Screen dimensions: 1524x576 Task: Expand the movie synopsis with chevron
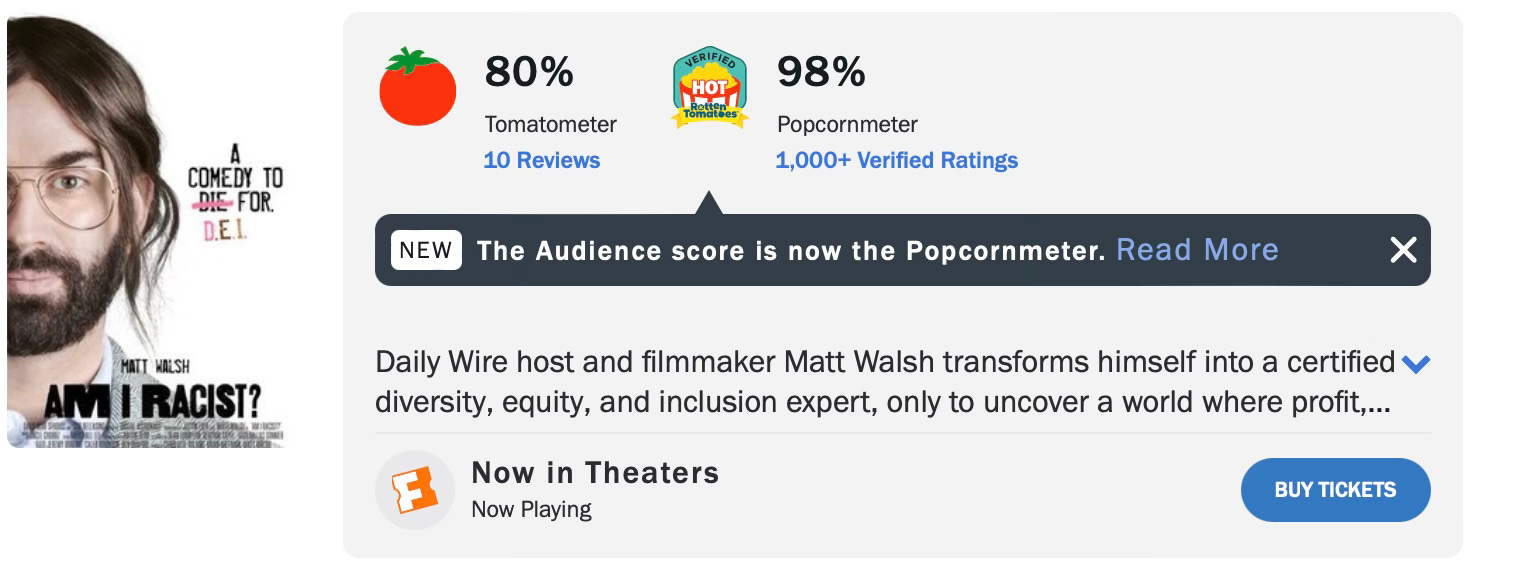1416,364
